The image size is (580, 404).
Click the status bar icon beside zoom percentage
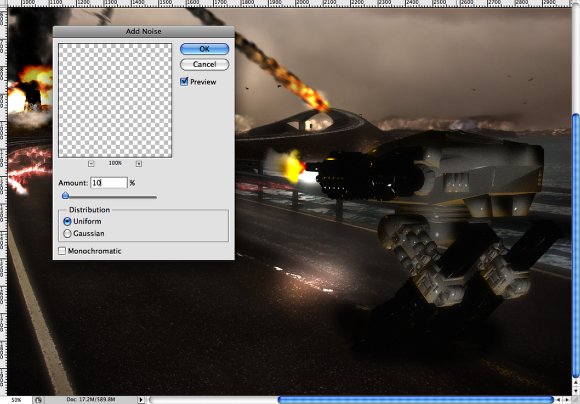[x=38, y=400]
